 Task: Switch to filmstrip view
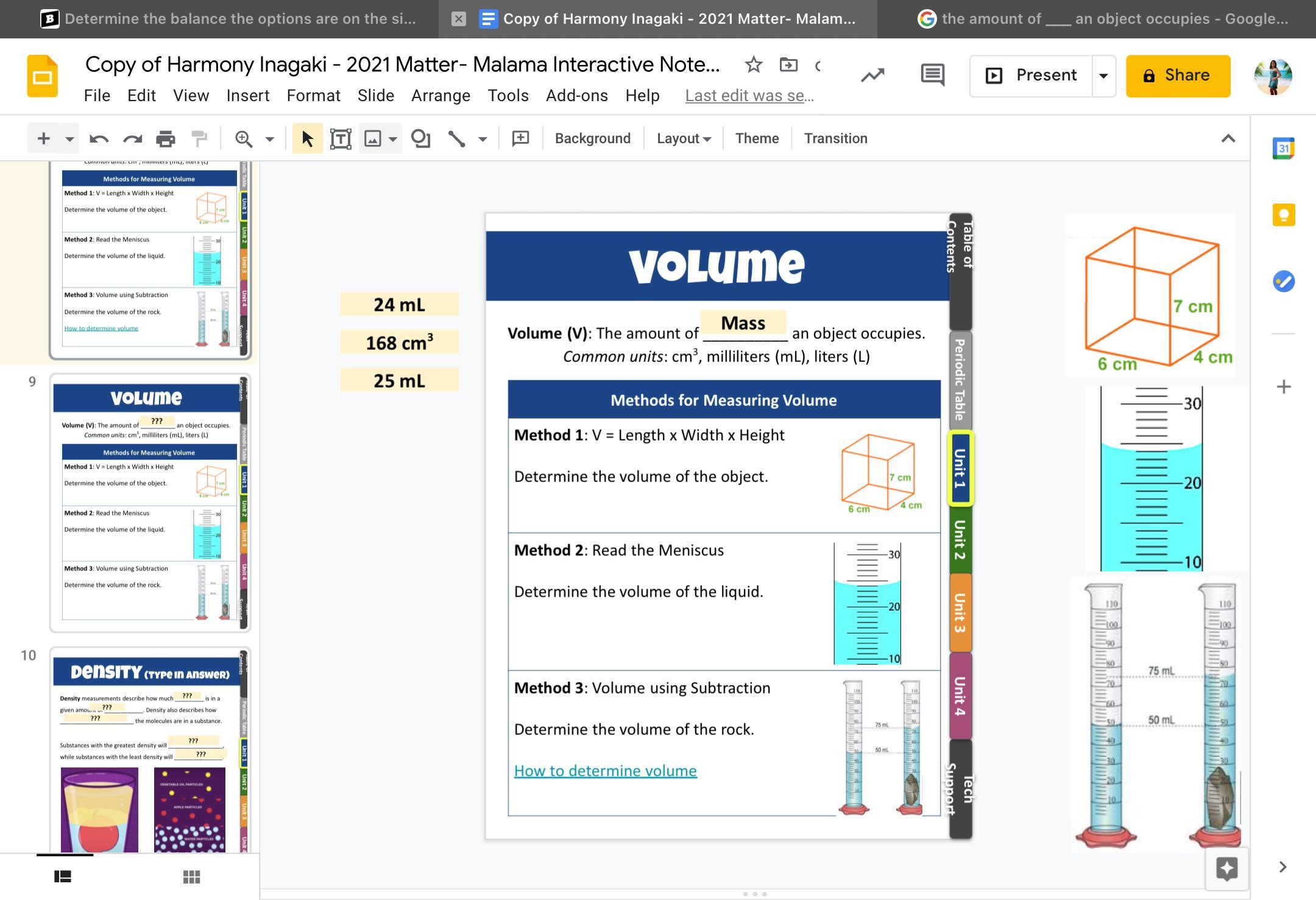63,877
